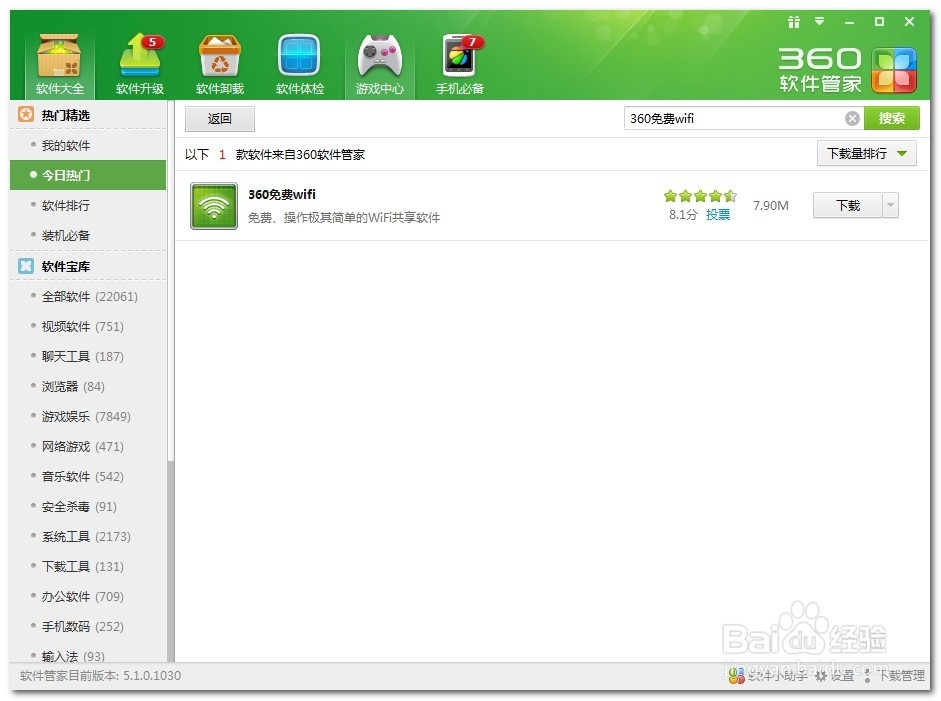Select 聊天工具 (187) category
941x701 pixels.
tap(88, 357)
